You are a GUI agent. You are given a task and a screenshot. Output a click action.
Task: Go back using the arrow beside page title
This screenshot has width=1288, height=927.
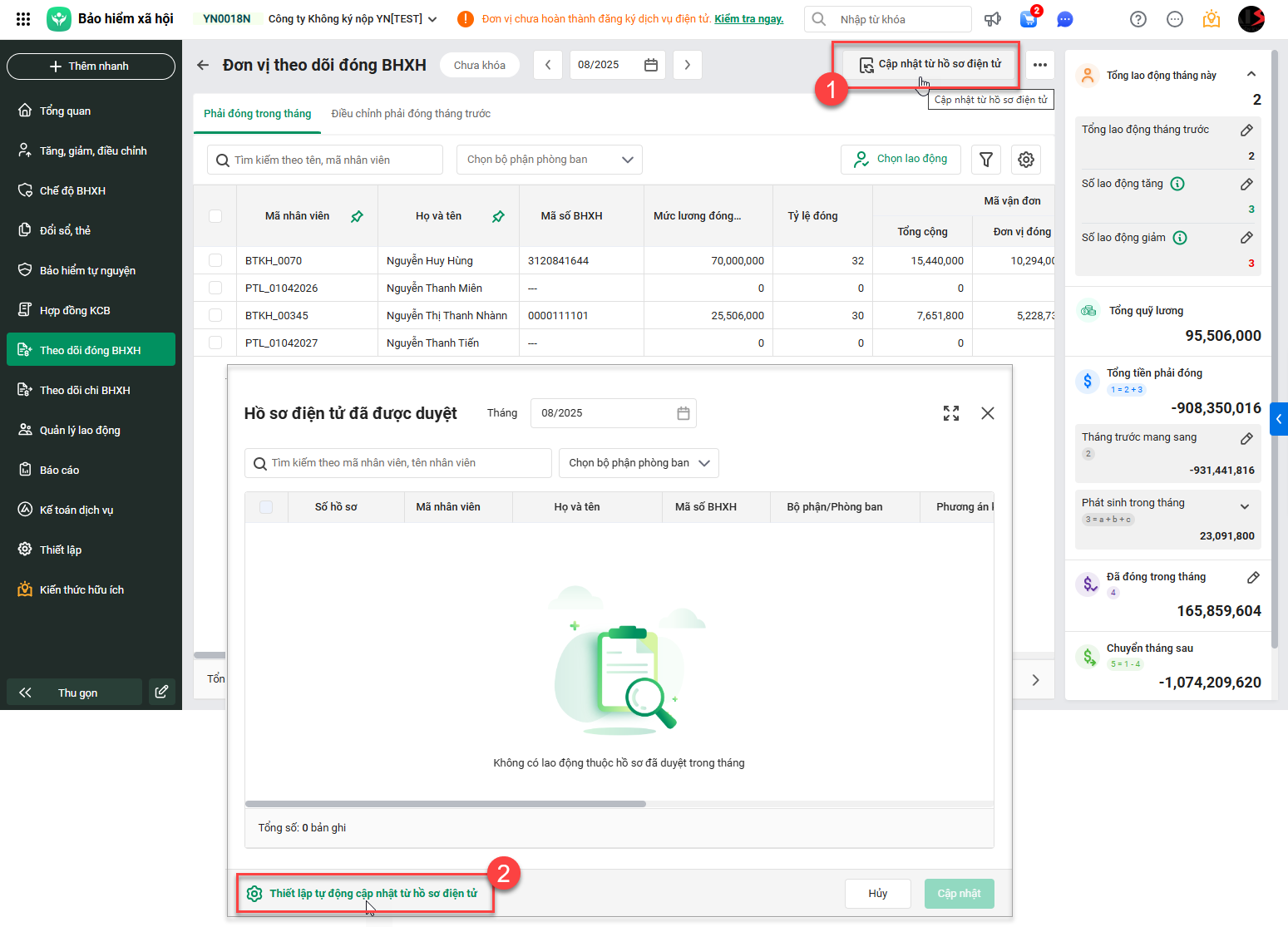203,65
